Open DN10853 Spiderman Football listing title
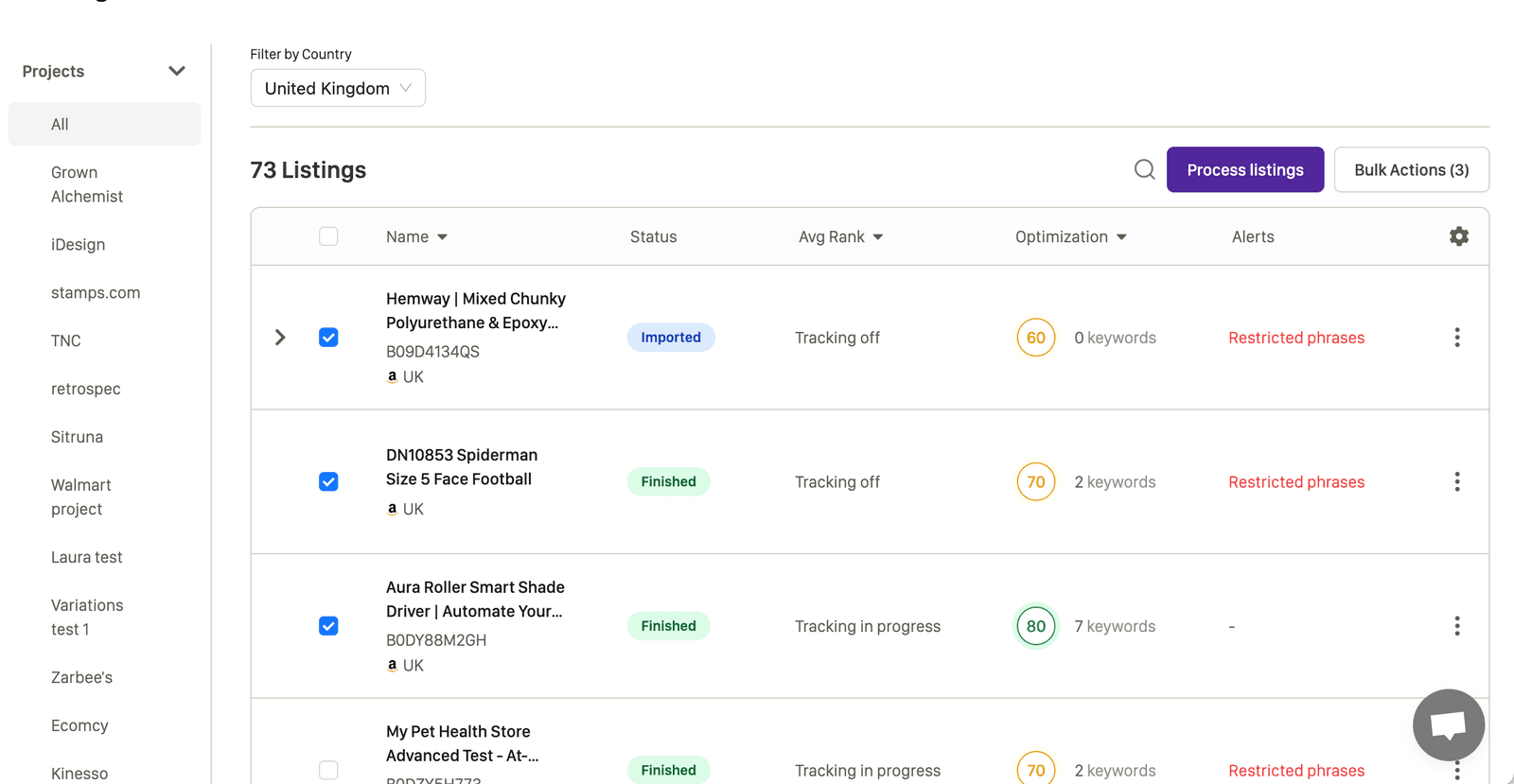 click(x=462, y=467)
